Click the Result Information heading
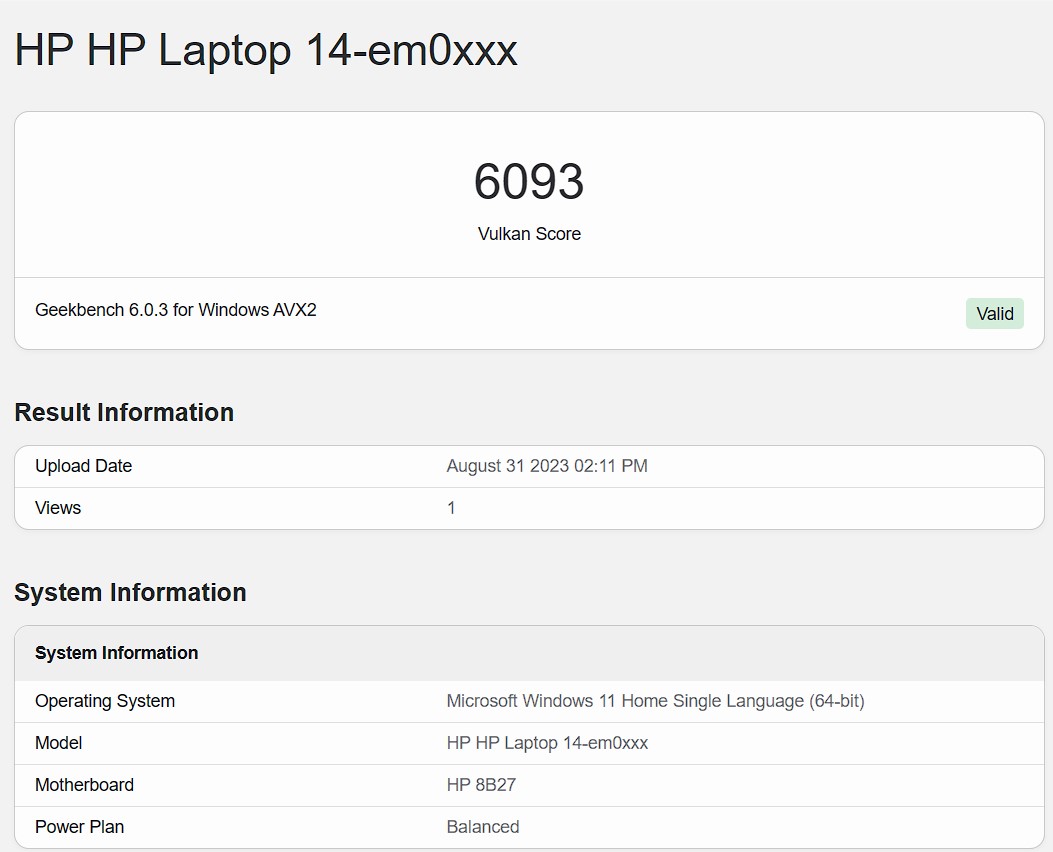The width and height of the screenshot is (1053, 852). click(124, 412)
